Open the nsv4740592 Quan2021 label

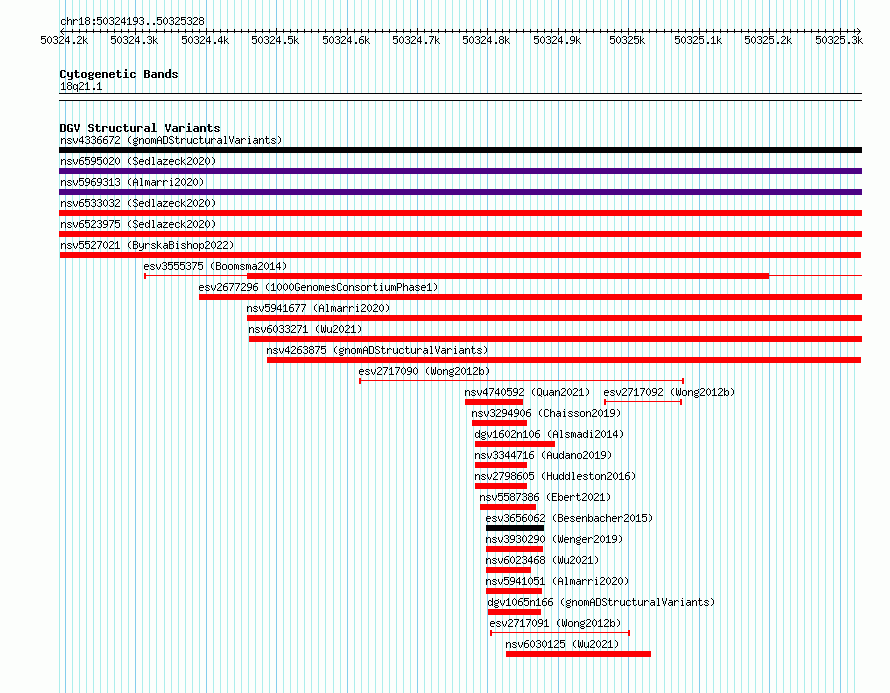tap(527, 392)
